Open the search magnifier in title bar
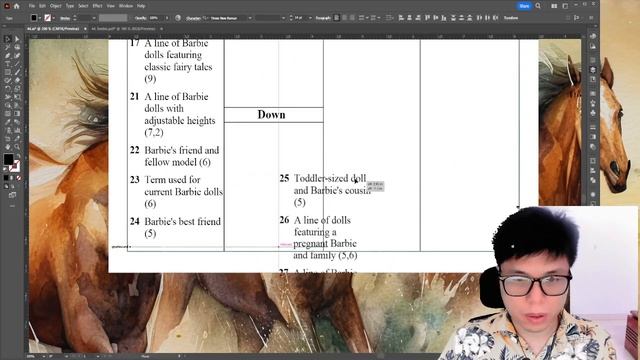 click(x=538, y=6)
